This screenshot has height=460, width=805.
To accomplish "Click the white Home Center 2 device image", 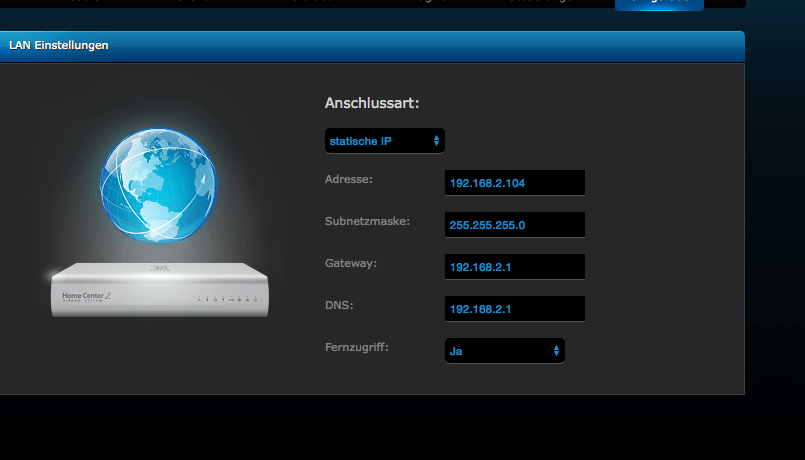I will click(x=160, y=291).
